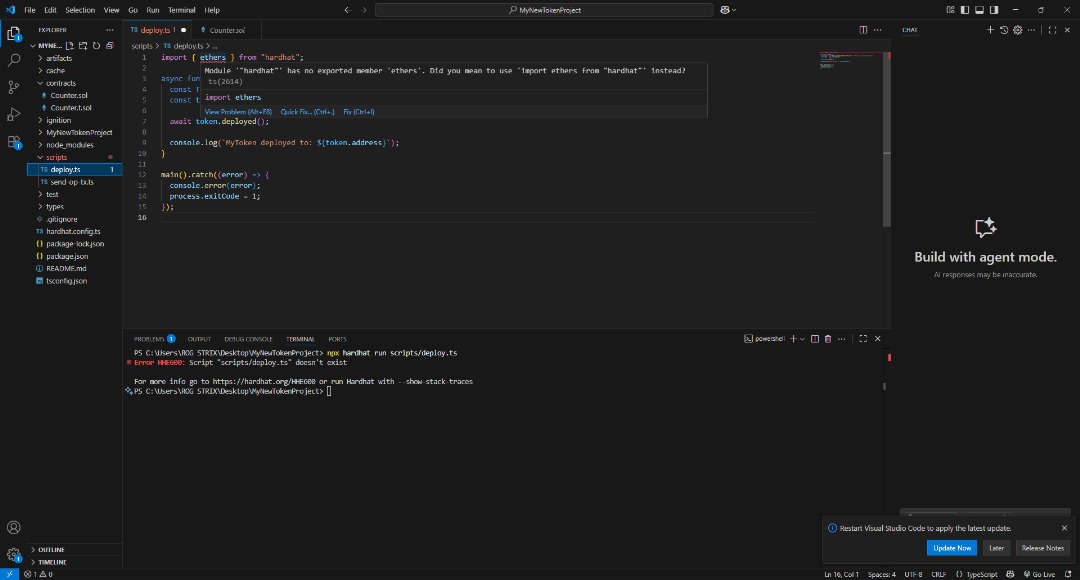
Task: Open the Explorer view in activity bar
Action: tap(13, 33)
